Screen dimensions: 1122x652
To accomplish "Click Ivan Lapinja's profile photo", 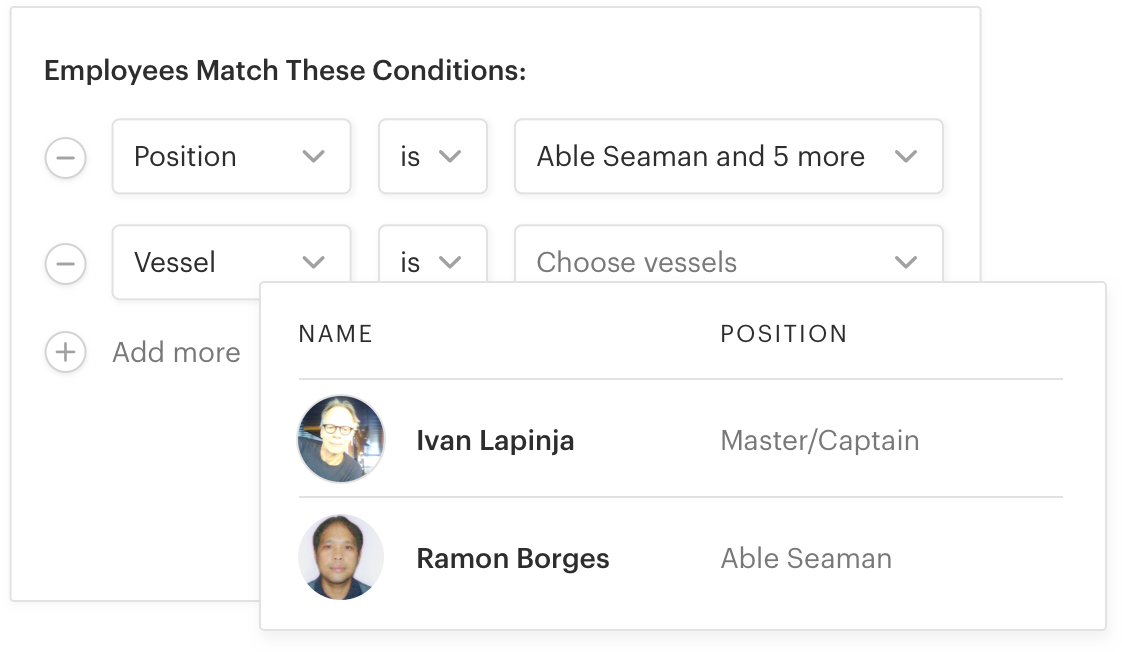I will coord(341,440).
